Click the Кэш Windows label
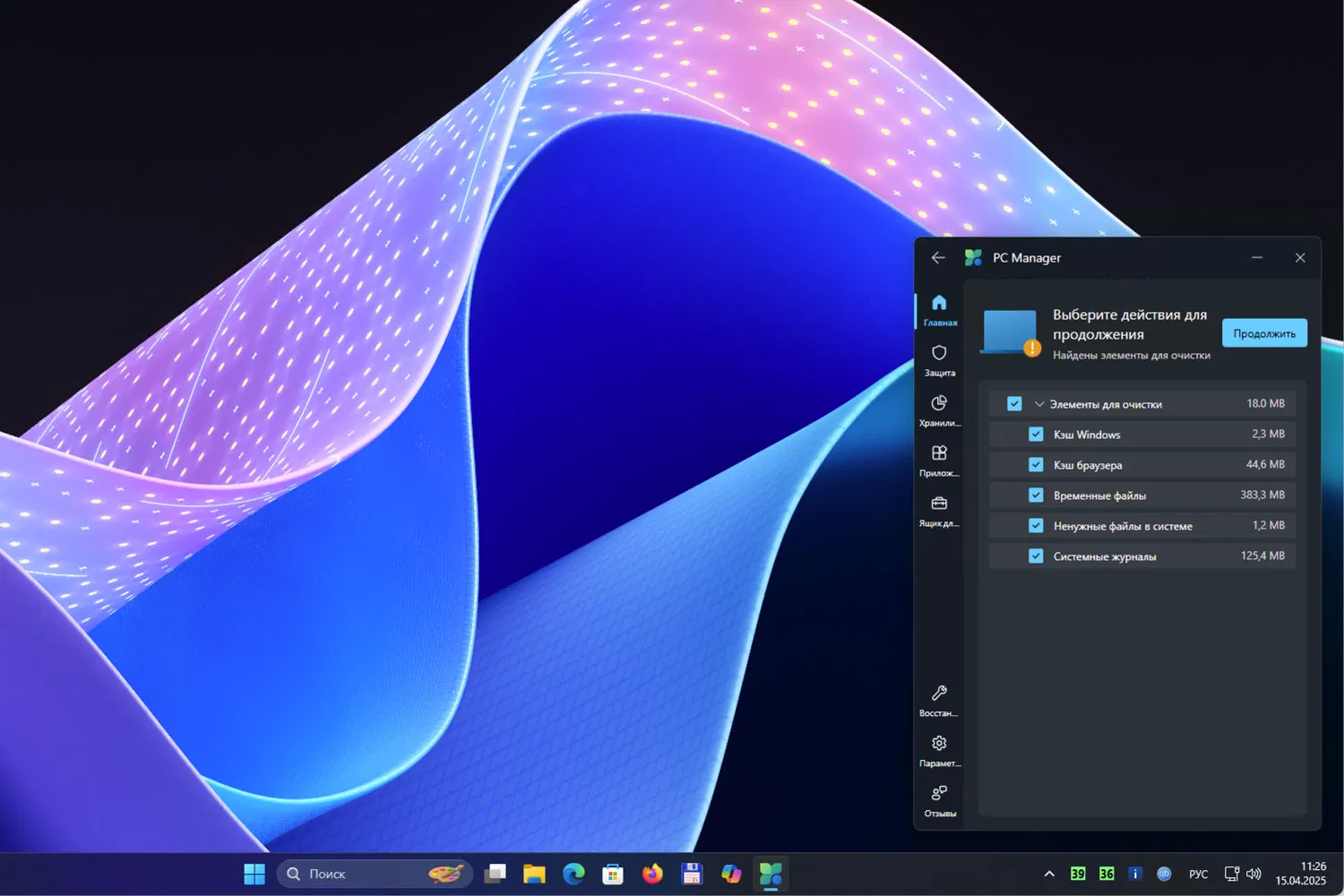The image size is (1344, 896). tap(1087, 435)
